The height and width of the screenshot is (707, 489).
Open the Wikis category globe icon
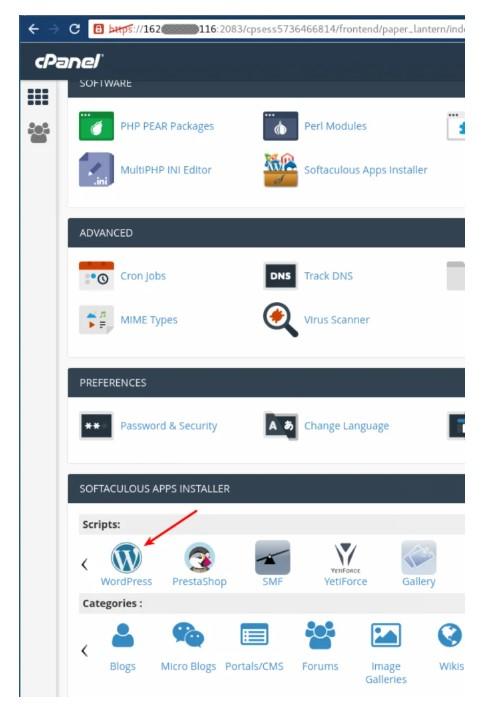coord(450,635)
